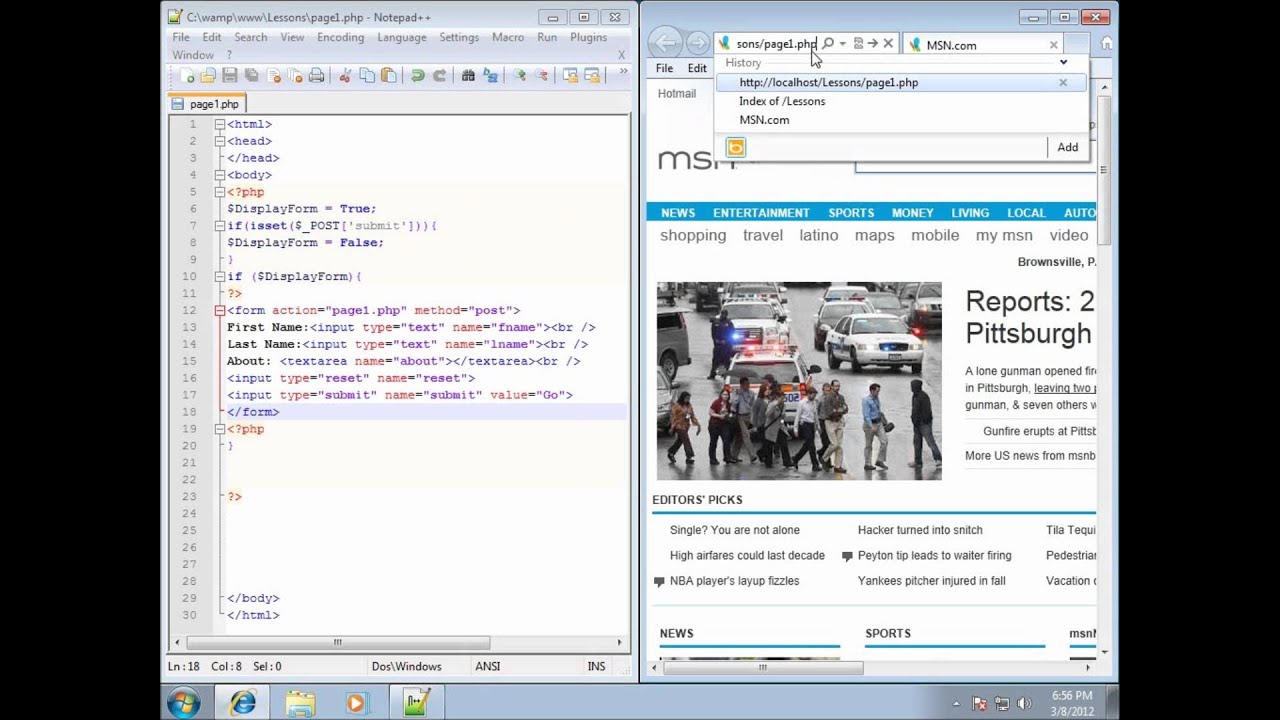This screenshot has height=720, width=1280.
Task: Expand the History section chevron
Action: [x=1063, y=62]
